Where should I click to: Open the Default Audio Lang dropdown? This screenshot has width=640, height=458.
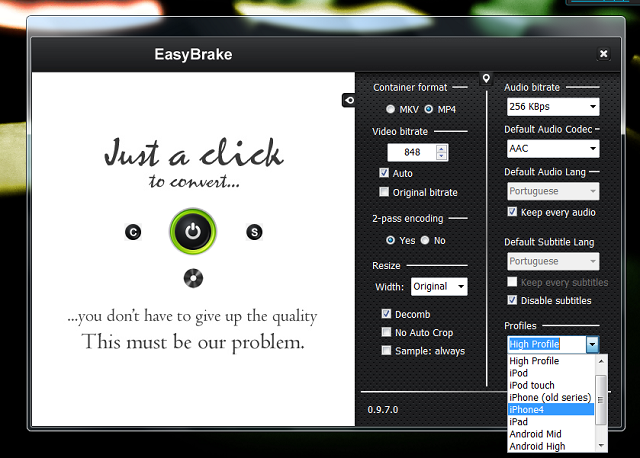point(553,191)
